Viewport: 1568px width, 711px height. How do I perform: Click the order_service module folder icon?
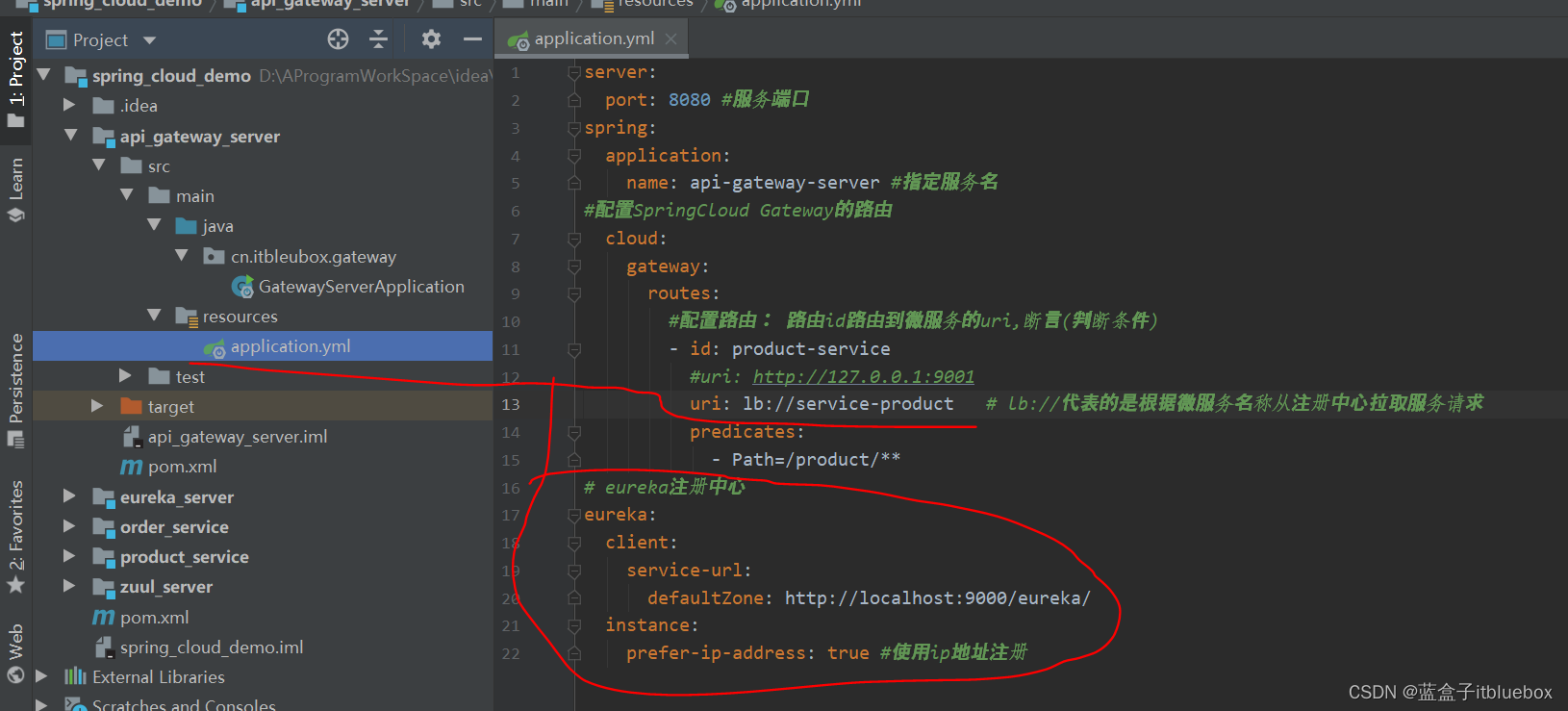tap(104, 526)
